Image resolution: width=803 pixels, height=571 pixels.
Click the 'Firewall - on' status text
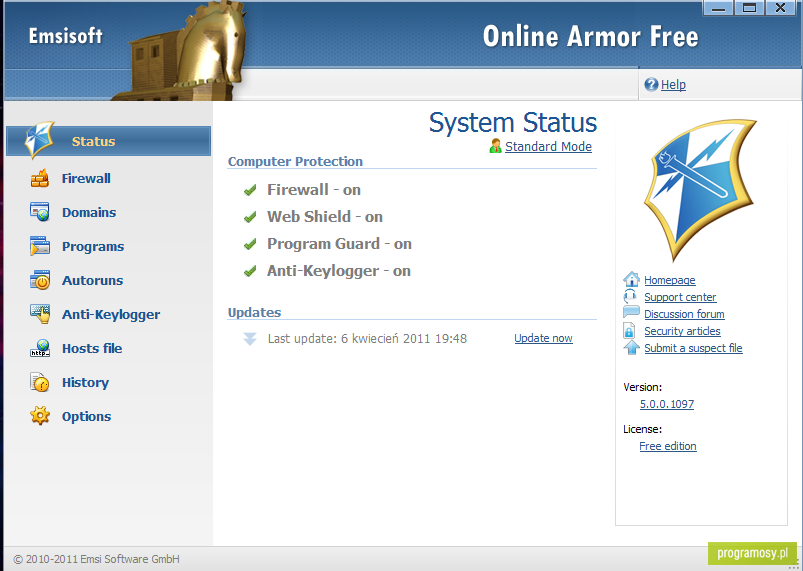(313, 190)
